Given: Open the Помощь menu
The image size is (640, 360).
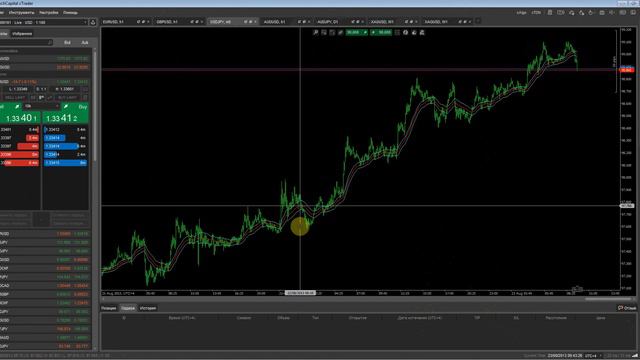Looking at the screenshot, I should 70,13.
